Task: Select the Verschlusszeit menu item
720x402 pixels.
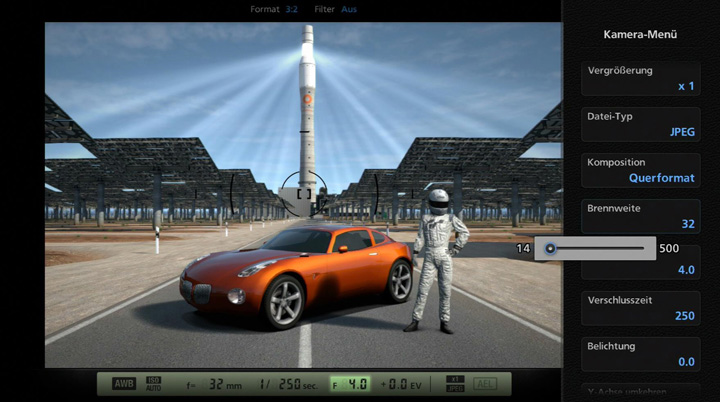Action: pyautogui.click(x=640, y=307)
